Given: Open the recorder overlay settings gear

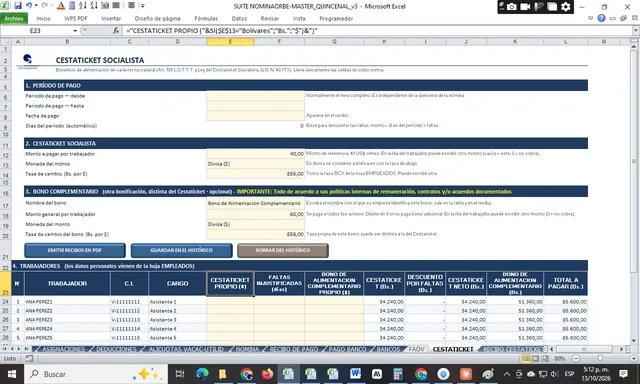Looking at the screenshot, I should (x=566, y=7).
